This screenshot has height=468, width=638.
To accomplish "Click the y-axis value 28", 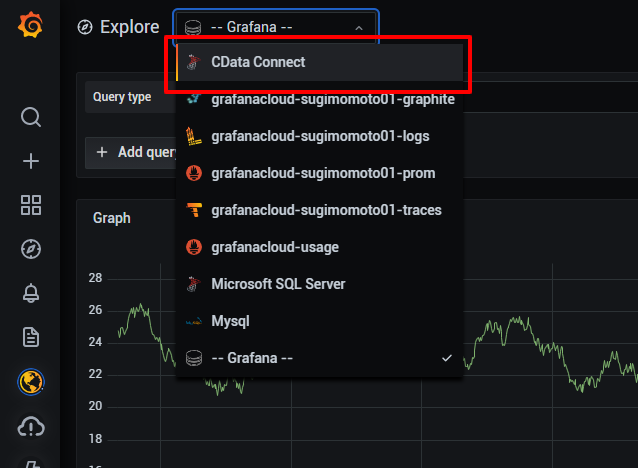I will coord(95,278).
